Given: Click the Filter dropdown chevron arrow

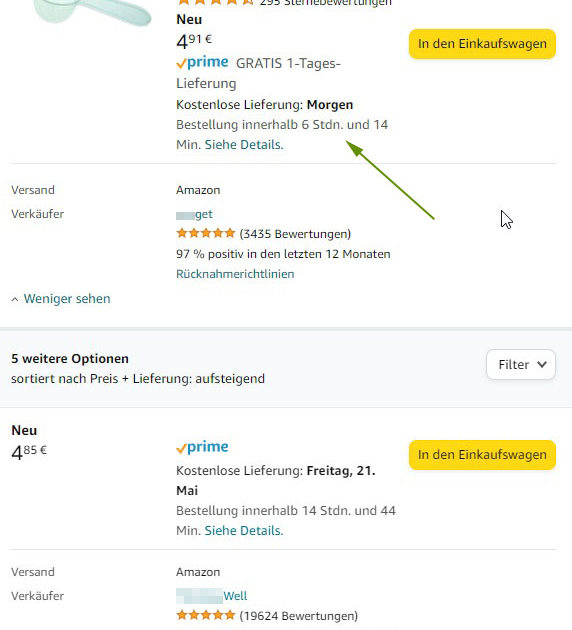Looking at the screenshot, I should click(x=542, y=364).
